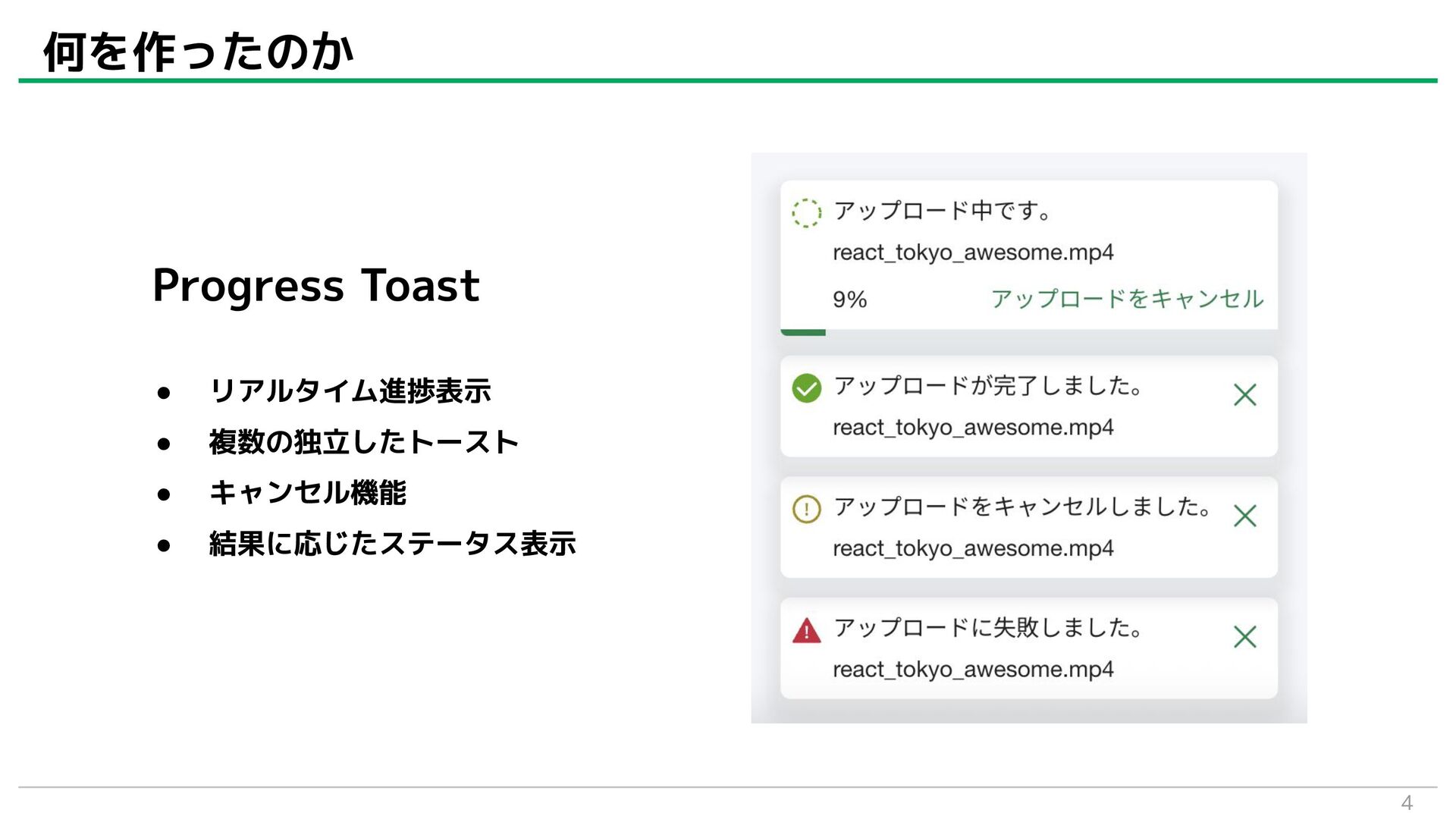Viewport: 1456px width, 819px height.
Task: Dismiss the upload cancelled toast
Action: pos(1244,516)
